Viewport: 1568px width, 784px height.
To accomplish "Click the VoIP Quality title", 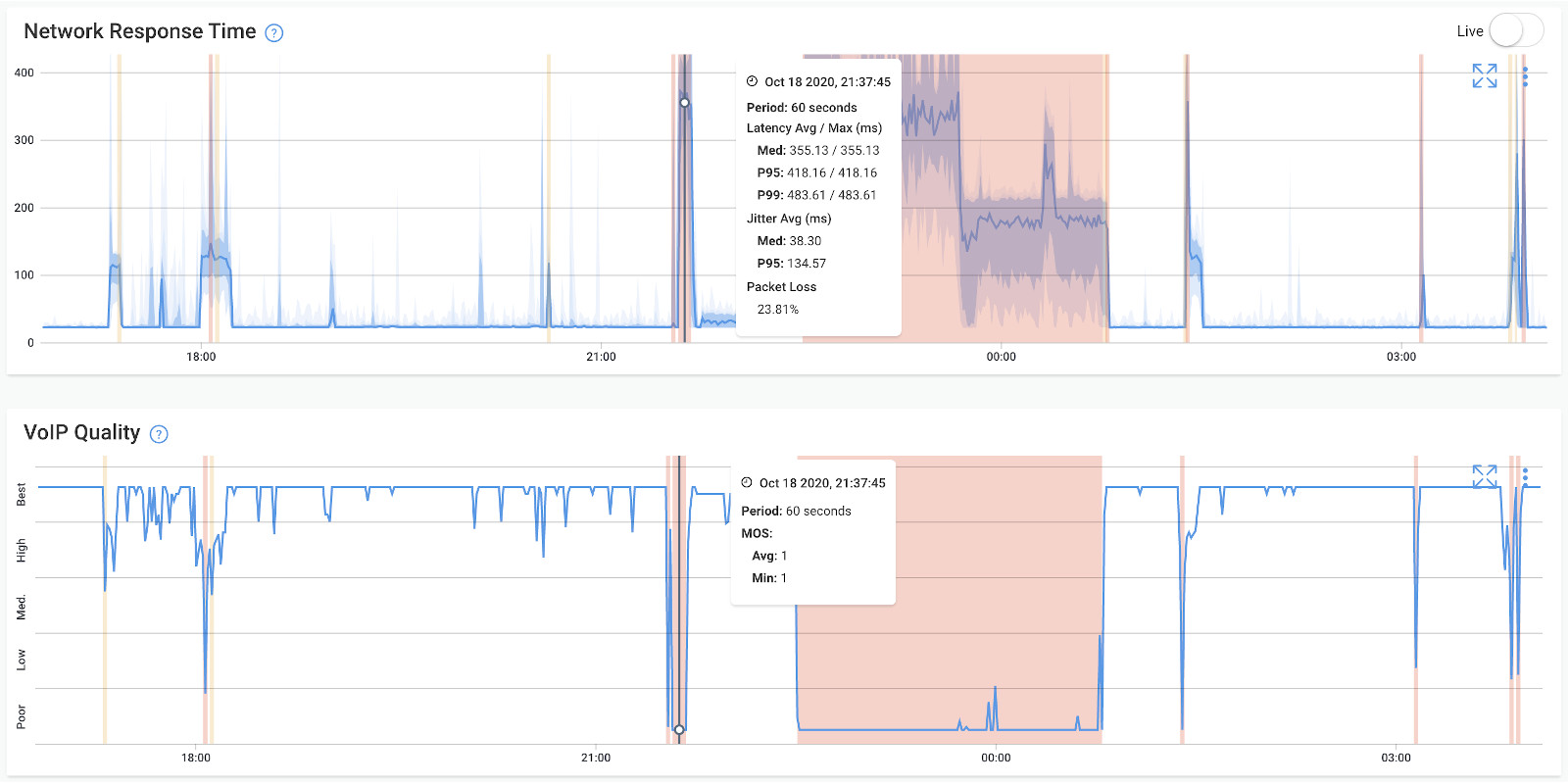I will pos(81,432).
